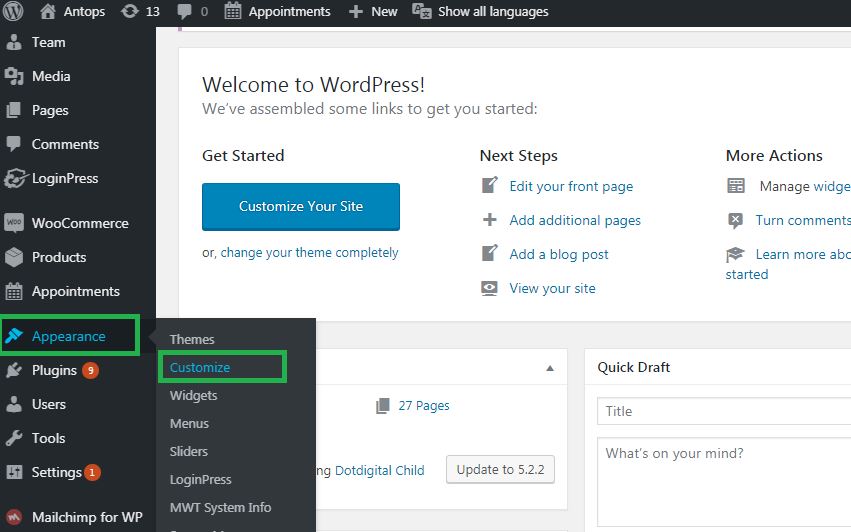Open LoginPress in the Appearance submenu
The height and width of the screenshot is (532, 851).
tap(200, 479)
